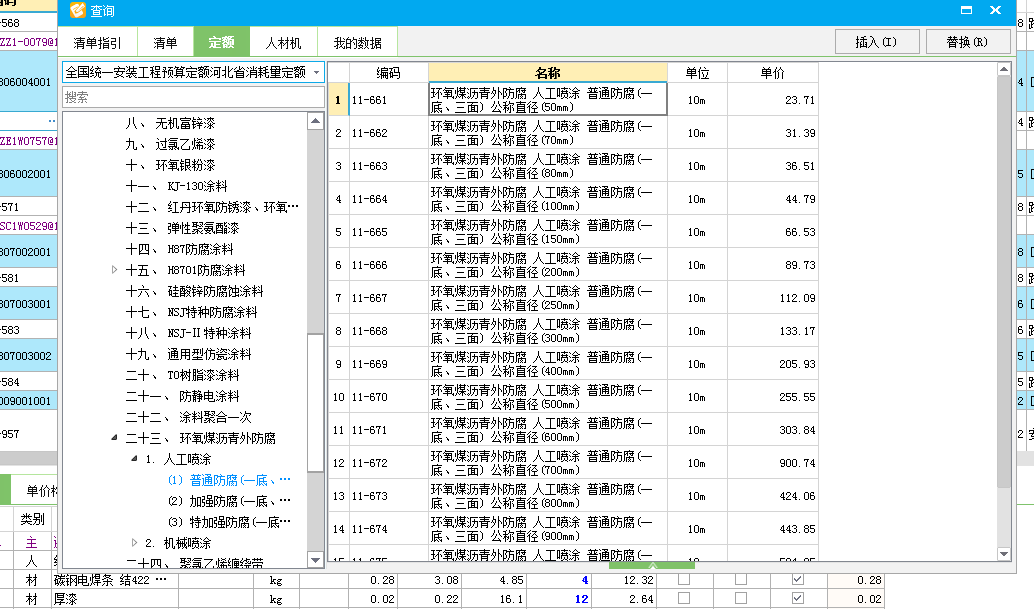This screenshot has height=609, width=1034.
Task: Open the 我的数据 tab
Action: 357,43
